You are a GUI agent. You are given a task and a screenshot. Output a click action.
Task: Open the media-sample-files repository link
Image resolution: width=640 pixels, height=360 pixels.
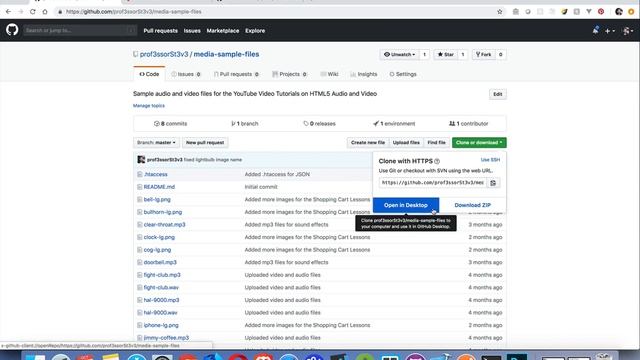click(226, 54)
